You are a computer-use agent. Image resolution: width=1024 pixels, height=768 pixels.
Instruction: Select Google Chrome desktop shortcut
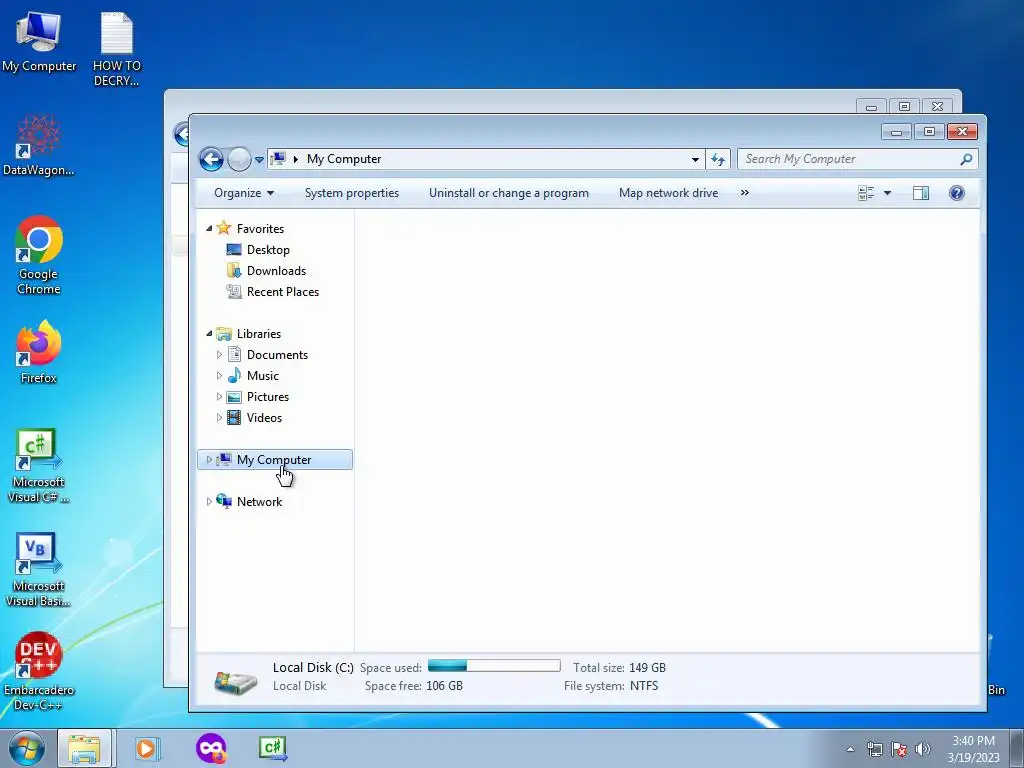point(39,256)
